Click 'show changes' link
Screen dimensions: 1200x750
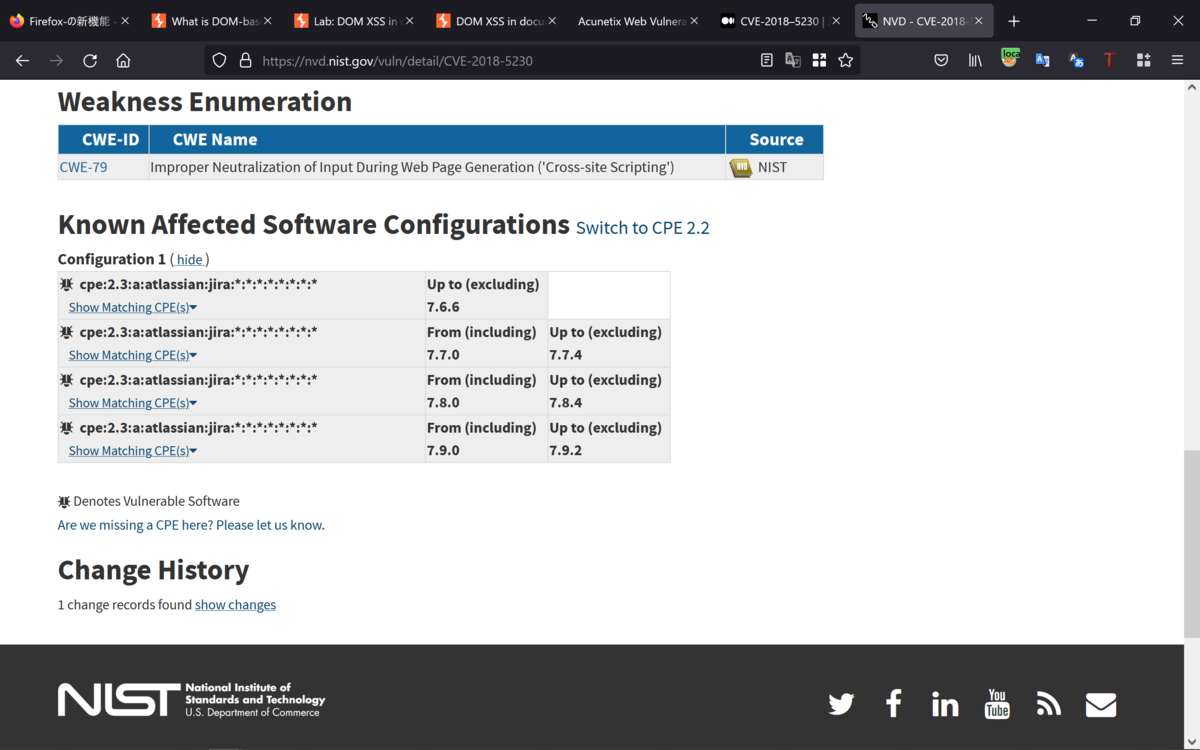[x=235, y=605]
